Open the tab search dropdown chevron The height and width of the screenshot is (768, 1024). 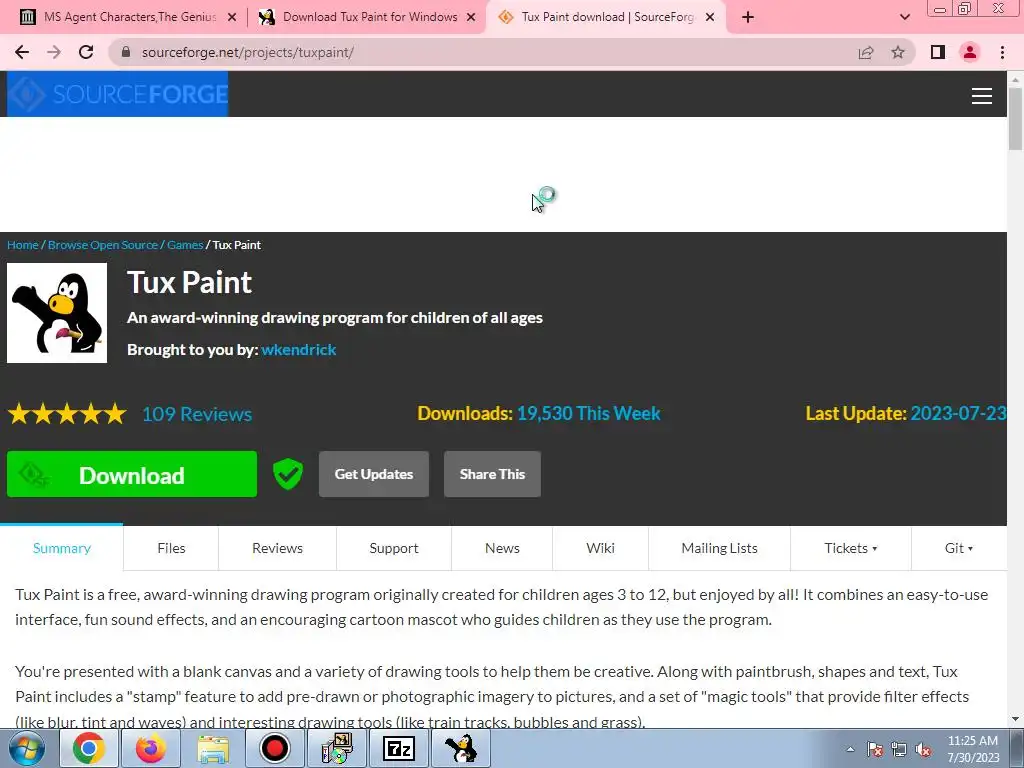pyautogui.click(x=904, y=17)
